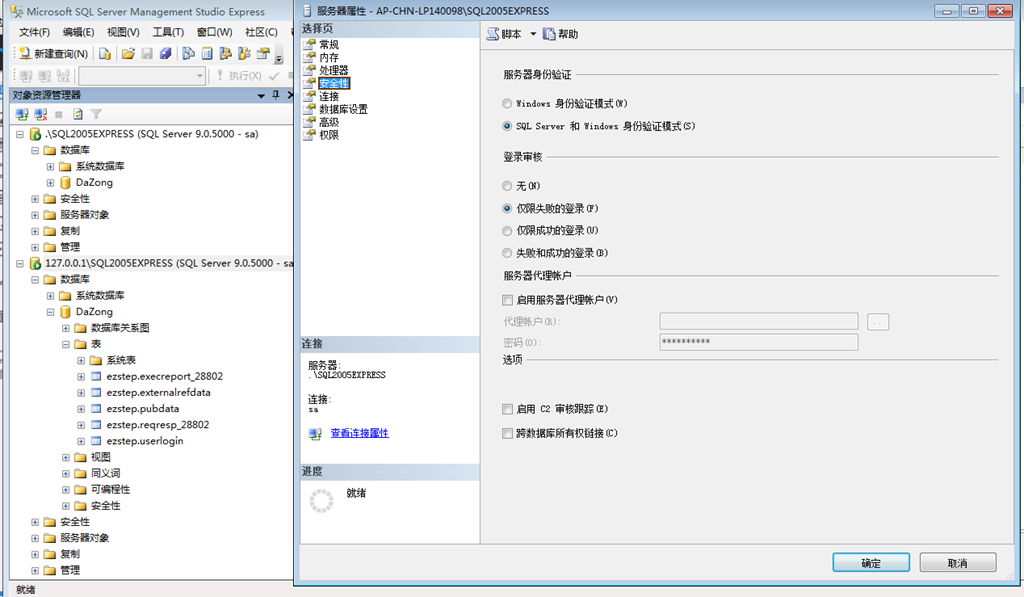Image resolution: width=1024 pixels, height=597 pixels.
Task: Click the 新建查询 (New Query) toolbar button
Action: click(x=53, y=54)
